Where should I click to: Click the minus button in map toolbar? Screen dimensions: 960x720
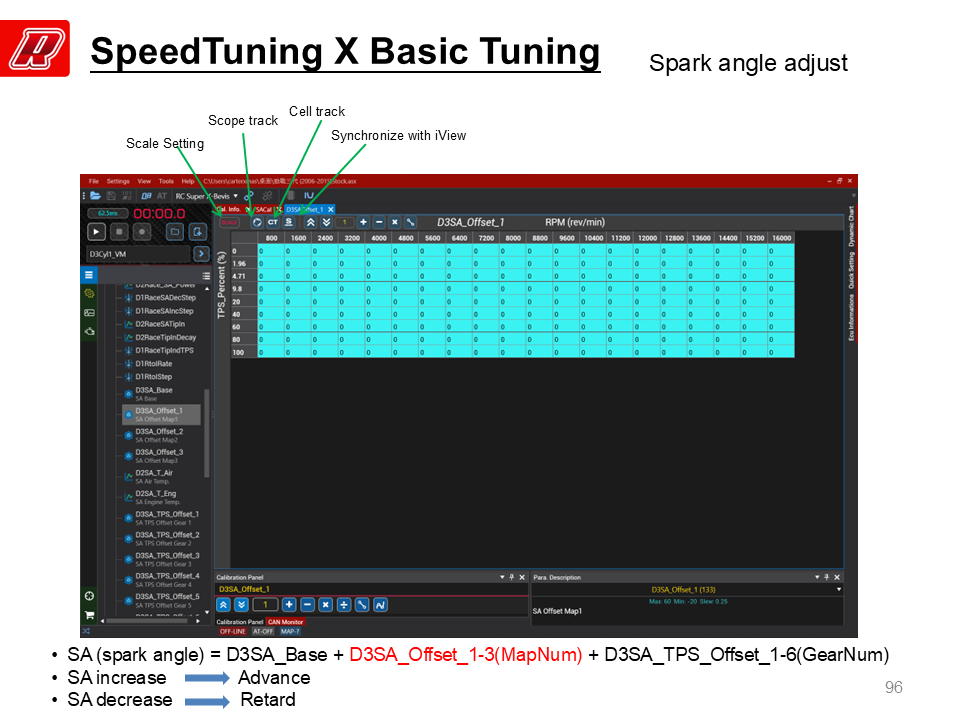click(379, 222)
